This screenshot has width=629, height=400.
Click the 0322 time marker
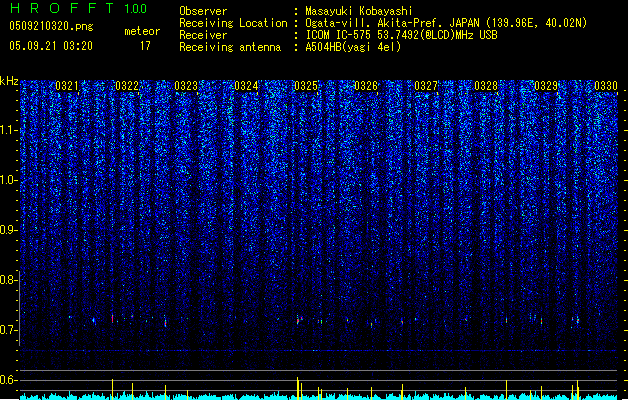pos(127,86)
